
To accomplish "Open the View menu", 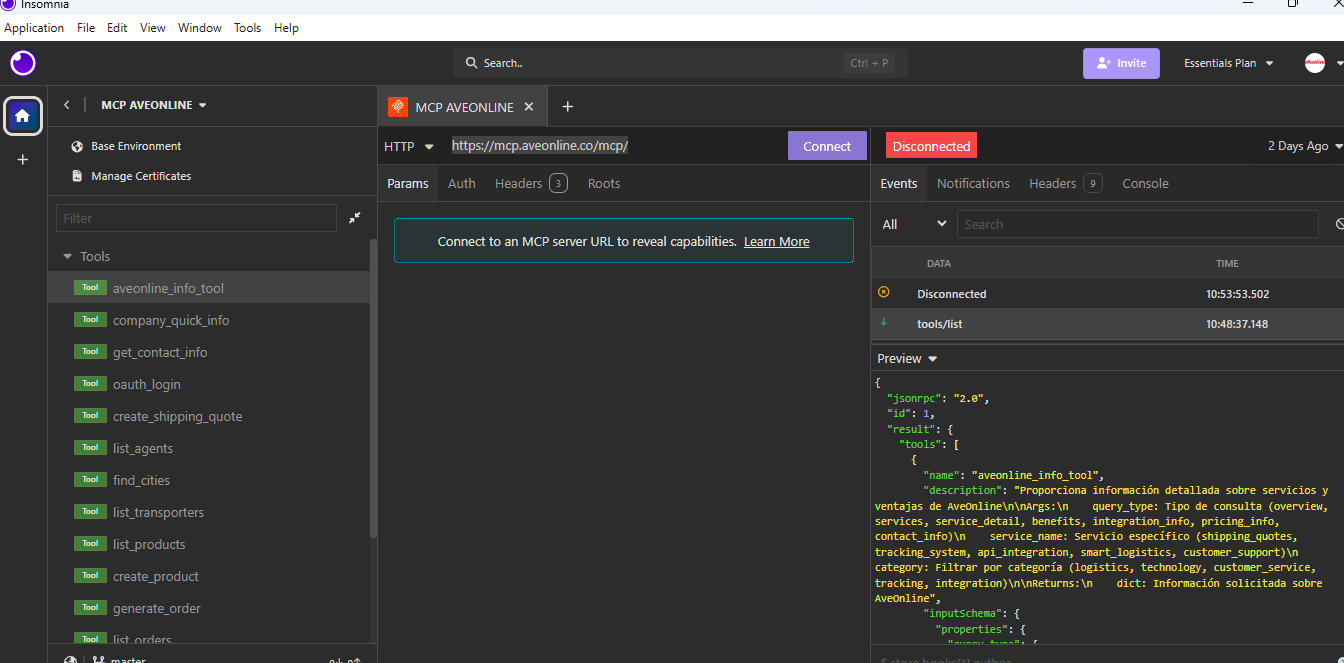I will point(153,28).
